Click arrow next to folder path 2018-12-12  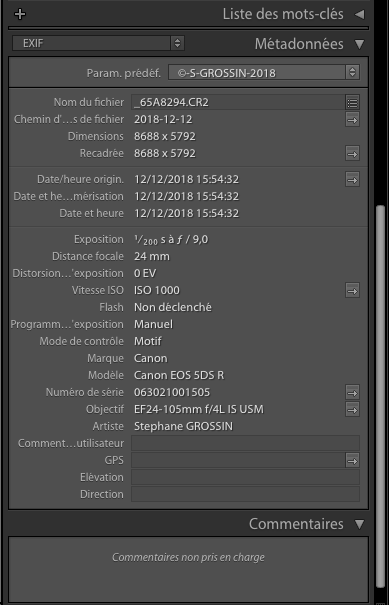pos(352,120)
